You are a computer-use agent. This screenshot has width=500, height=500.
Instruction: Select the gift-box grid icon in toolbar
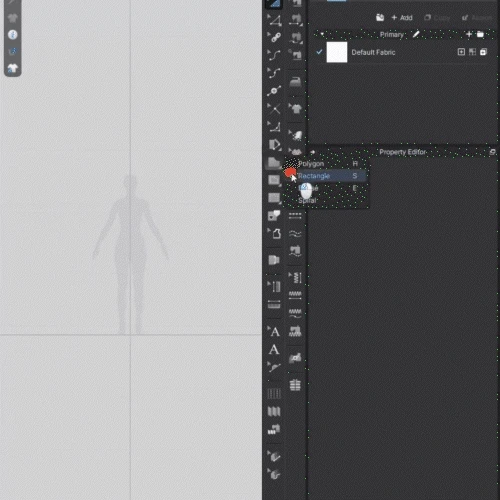coord(295,385)
